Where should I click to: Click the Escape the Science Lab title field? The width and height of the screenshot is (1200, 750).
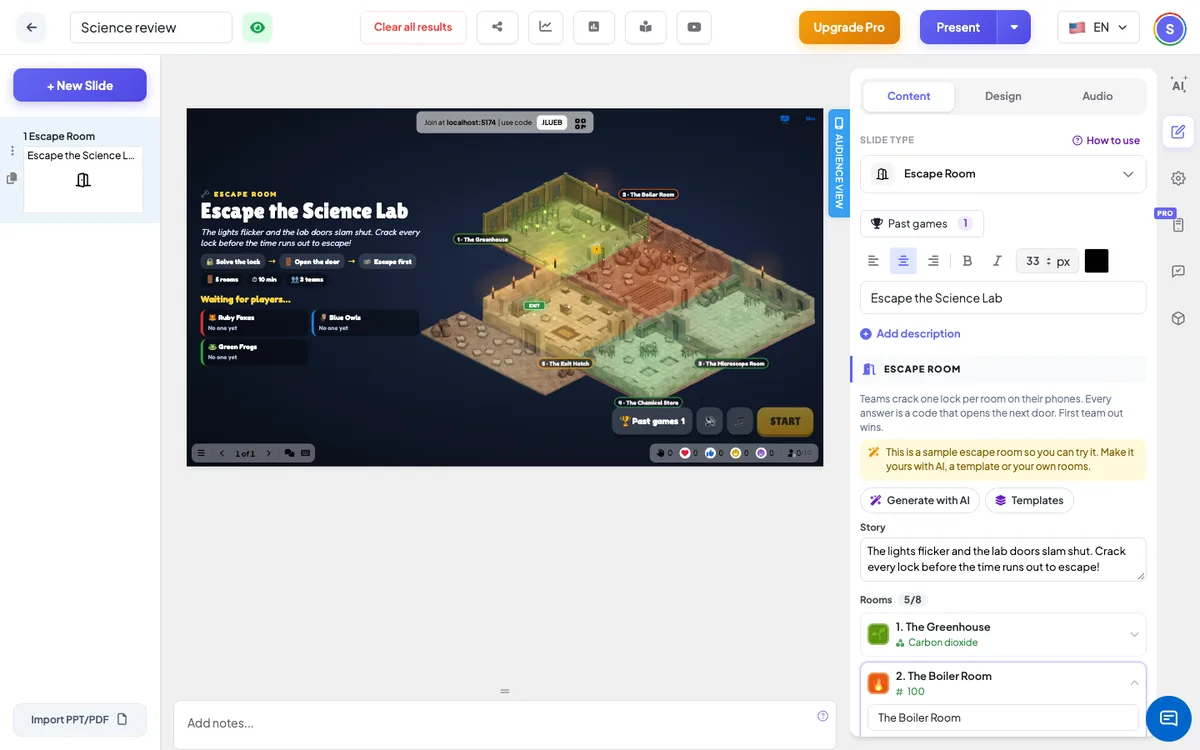[x=1003, y=298]
